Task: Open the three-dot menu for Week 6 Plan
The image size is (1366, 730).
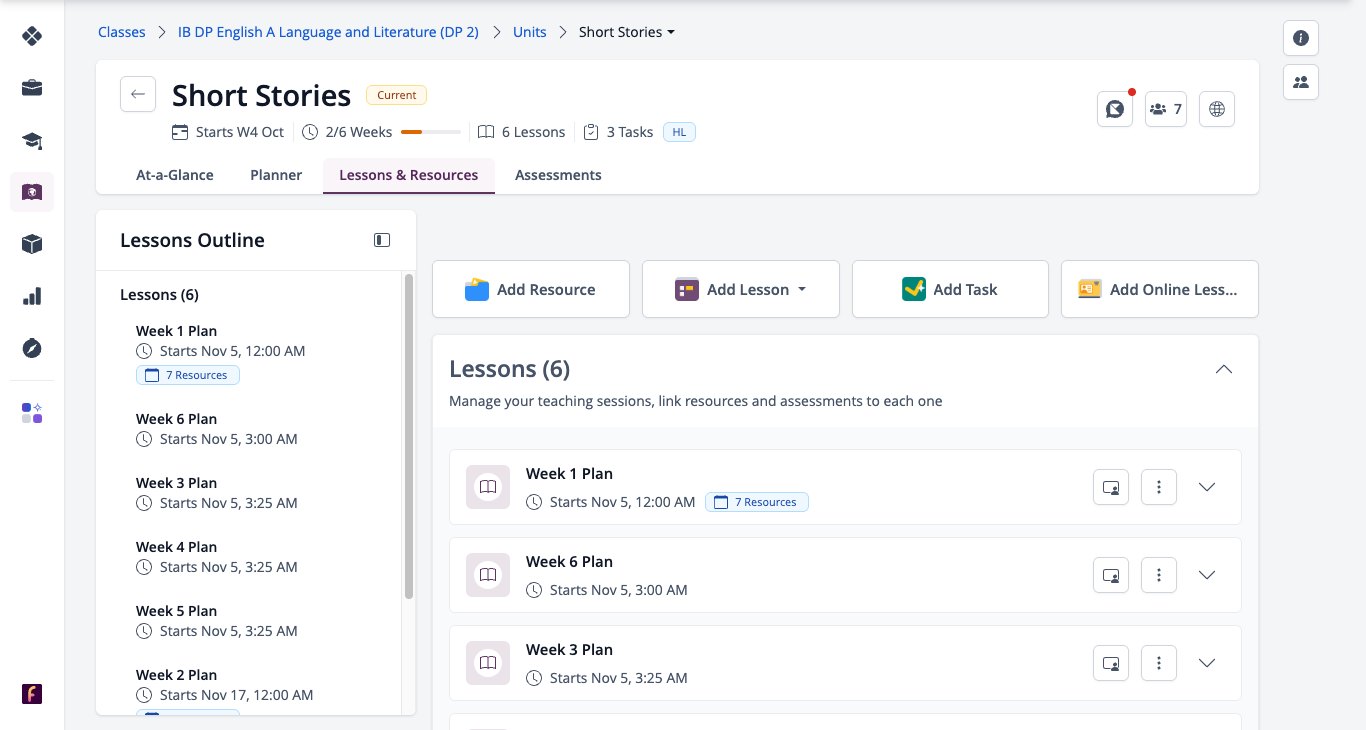Action: pyautogui.click(x=1159, y=575)
